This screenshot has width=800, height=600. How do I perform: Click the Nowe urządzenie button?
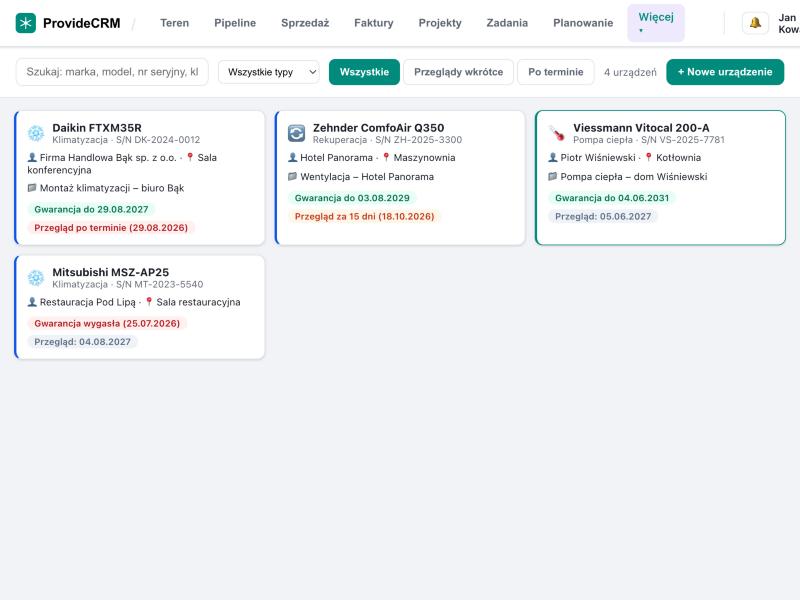725,72
